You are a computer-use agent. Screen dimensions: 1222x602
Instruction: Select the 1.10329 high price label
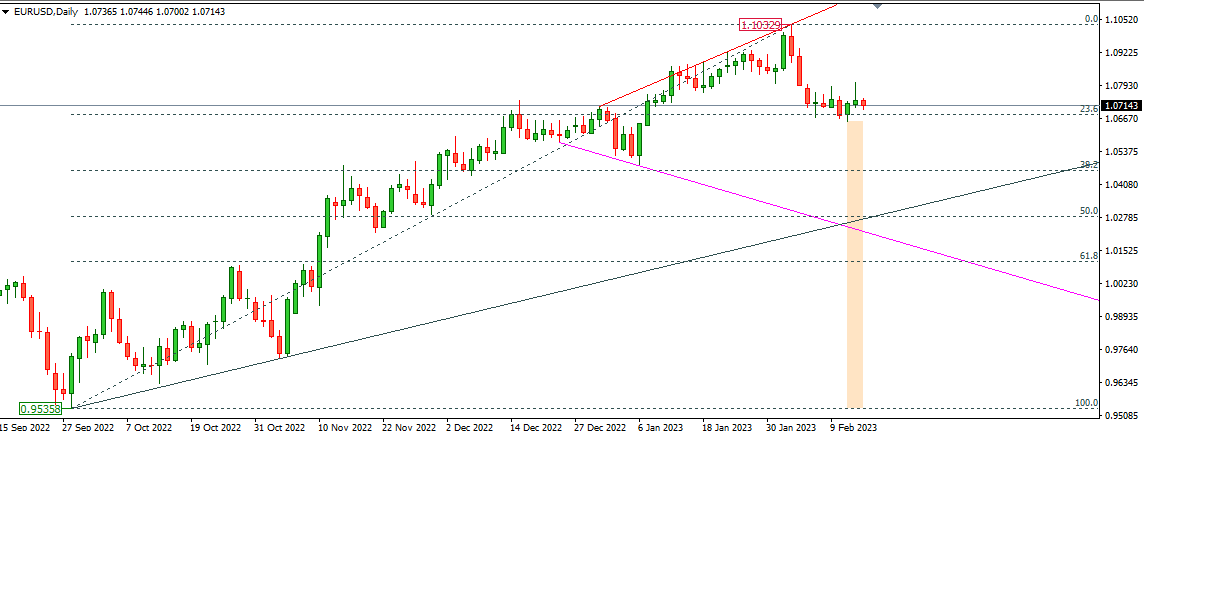pos(760,24)
